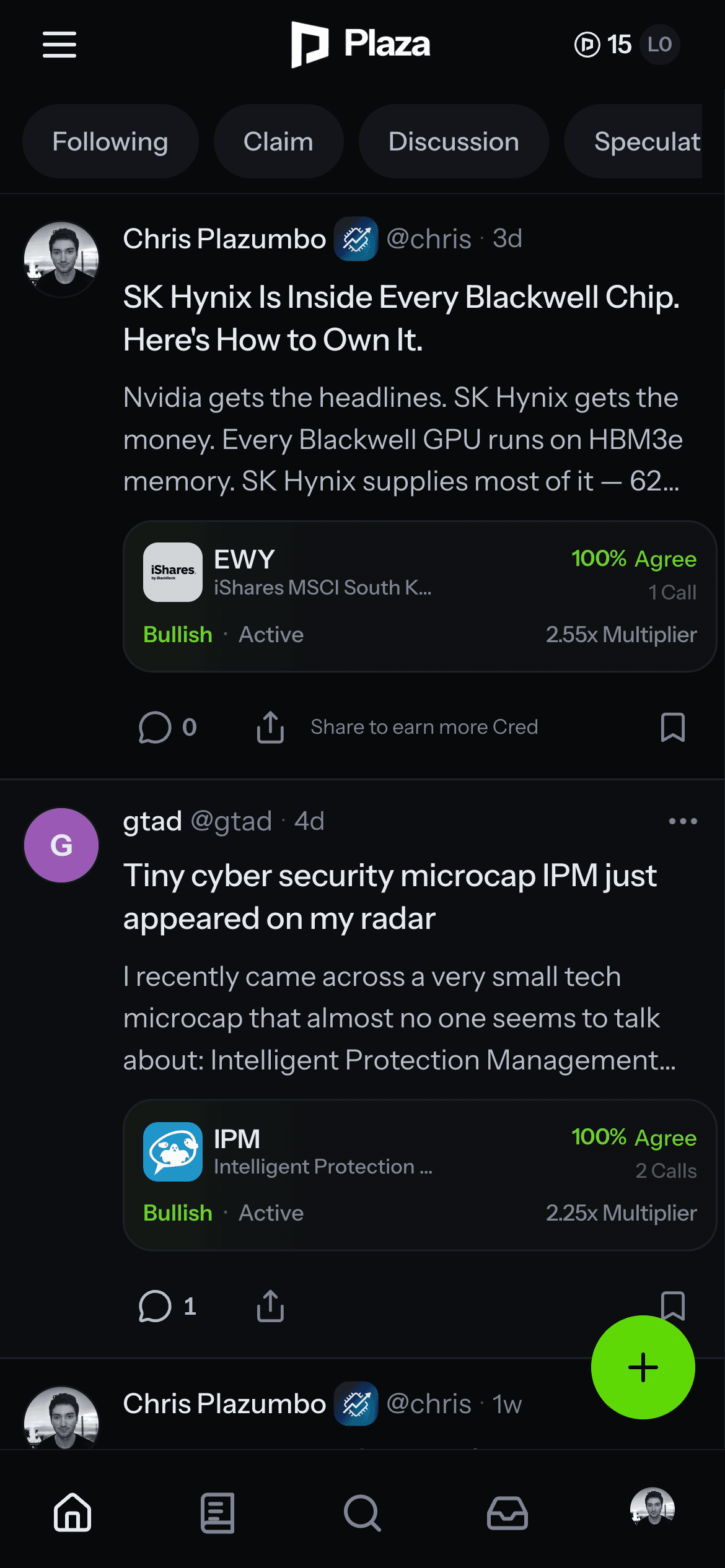Image resolution: width=725 pixels, height=1568 pixels.
Task: Open the hamburger menu
Action: (59, 45)
